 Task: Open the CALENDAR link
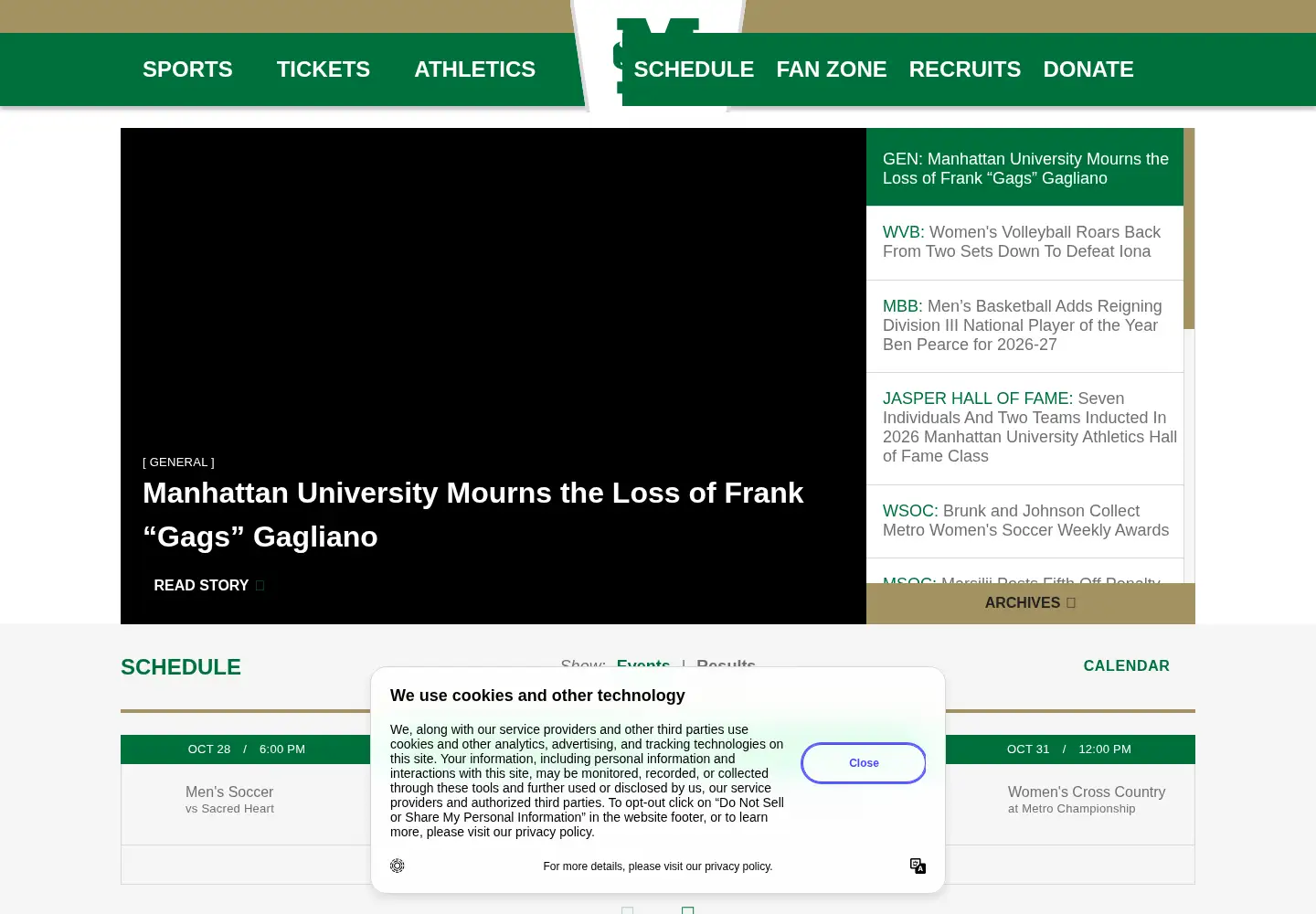1127,666
